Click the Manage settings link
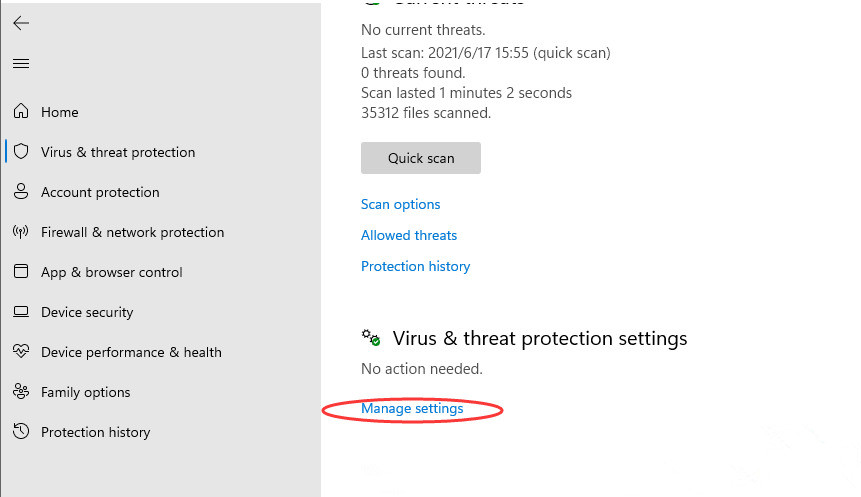Screen dimensions: 861x497 coord(412,408)
